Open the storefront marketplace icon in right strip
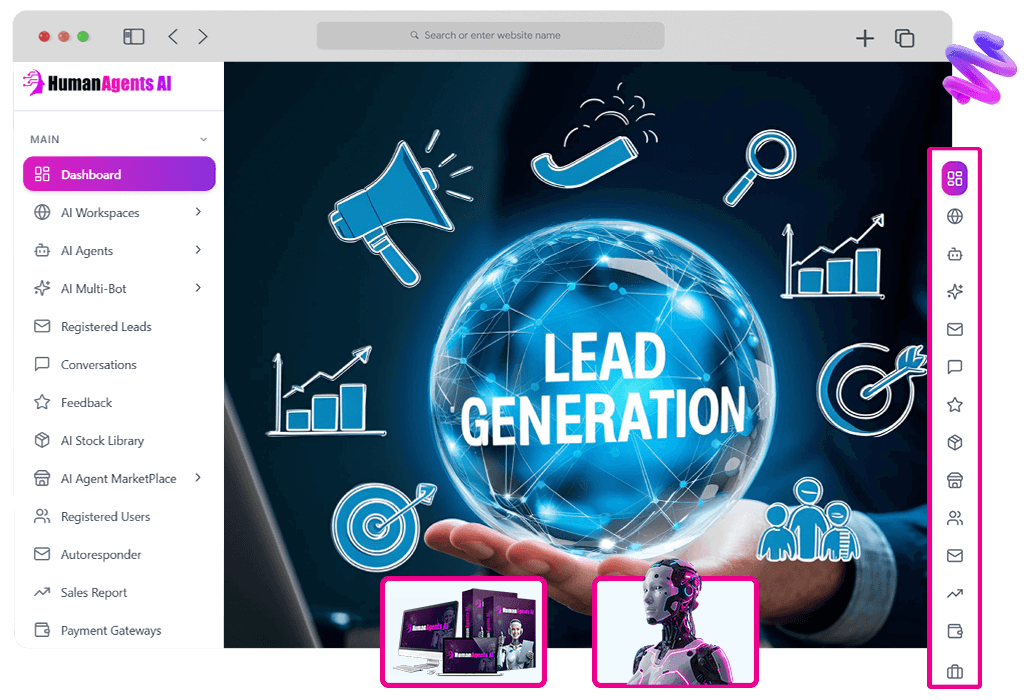This screenshot has height=700, width=1027. click(954, 481)
